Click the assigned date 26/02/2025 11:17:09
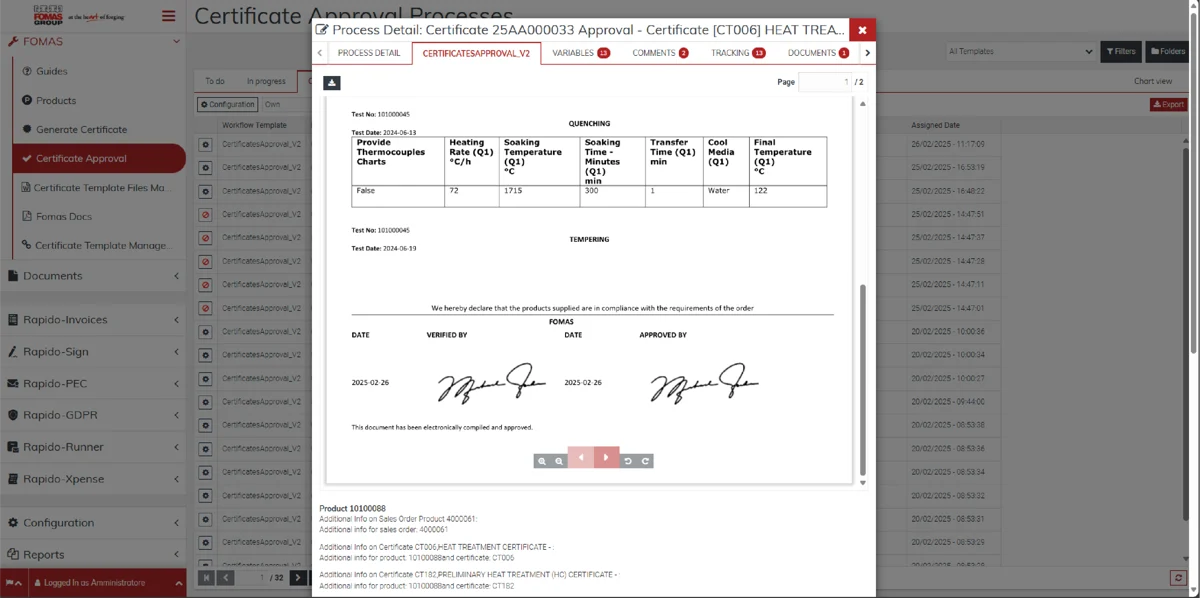Viewport: 1200px width, 598px height. coord(947,144)
